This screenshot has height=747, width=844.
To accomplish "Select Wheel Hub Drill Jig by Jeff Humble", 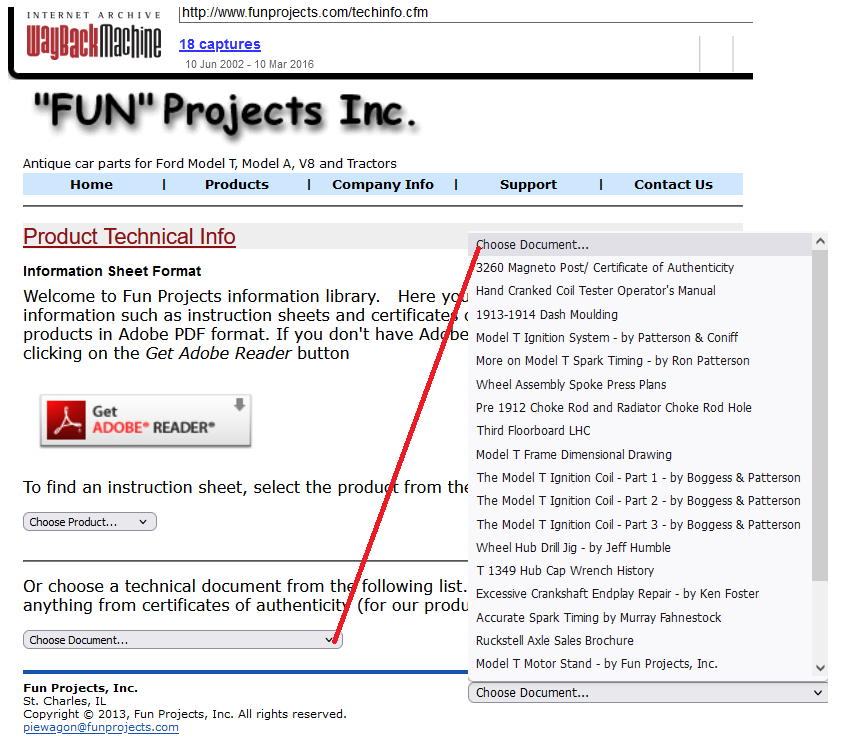I will point(573,547).
